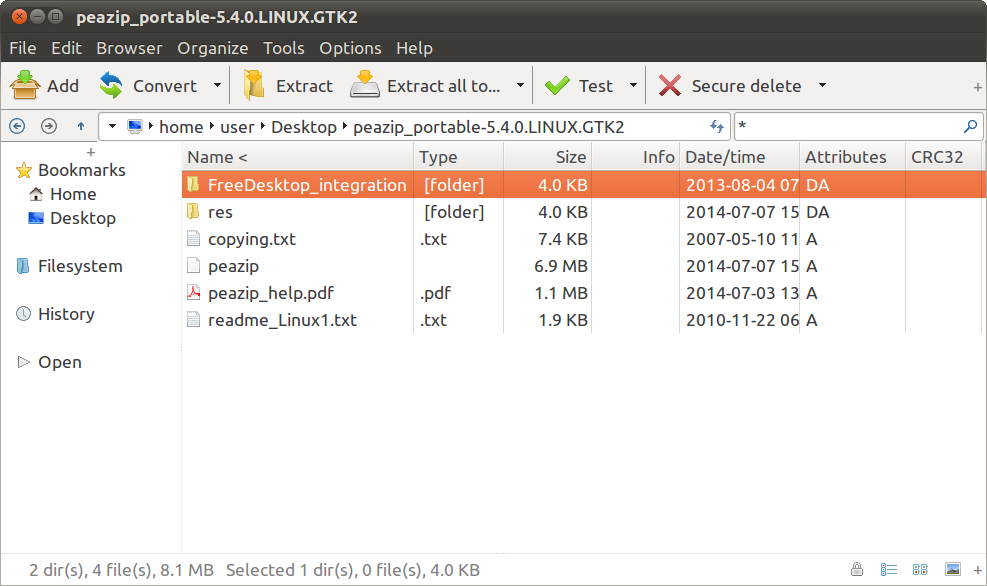The image size is (987, 586).
Task: Sort by Type column header
Action: click(459, 157)
